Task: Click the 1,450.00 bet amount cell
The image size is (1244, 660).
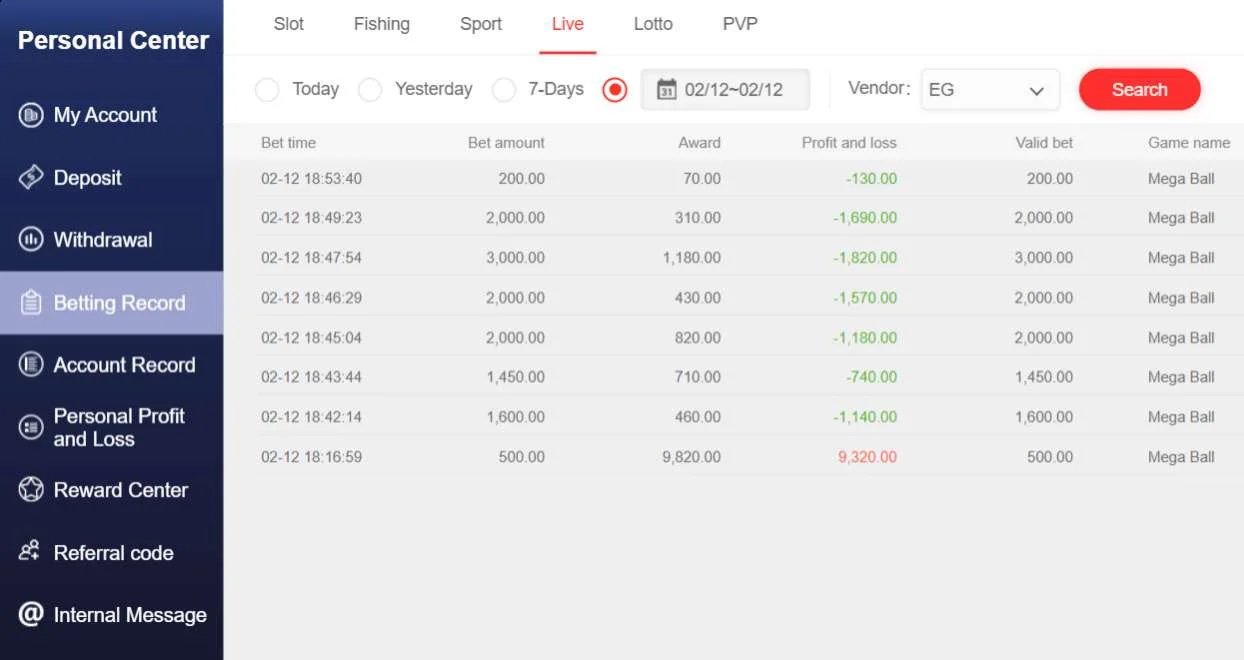Action: (x=516, y=377)
